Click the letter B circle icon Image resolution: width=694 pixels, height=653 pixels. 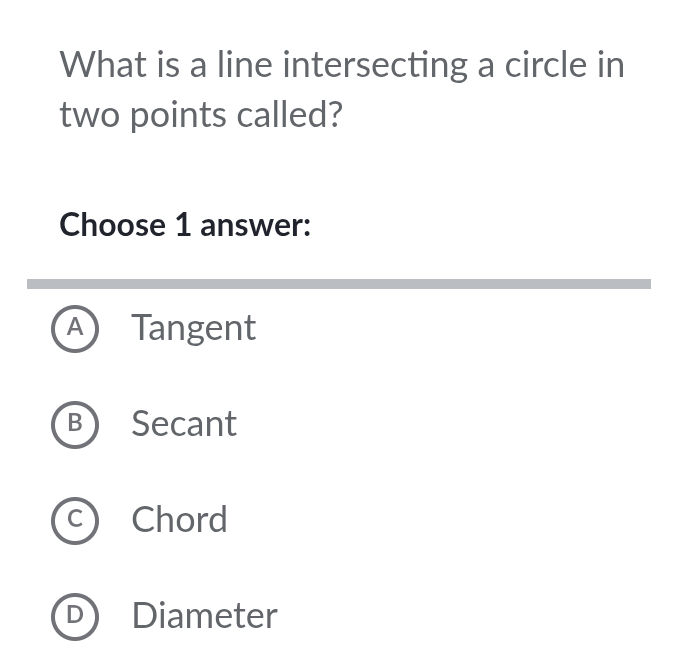pyautogui.click(x=74, y=424)
